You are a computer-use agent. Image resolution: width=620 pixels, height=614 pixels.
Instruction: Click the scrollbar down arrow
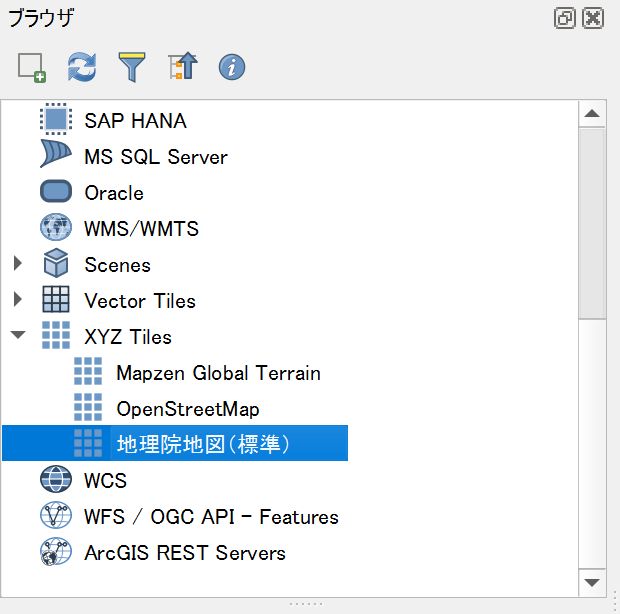(592, 583)
